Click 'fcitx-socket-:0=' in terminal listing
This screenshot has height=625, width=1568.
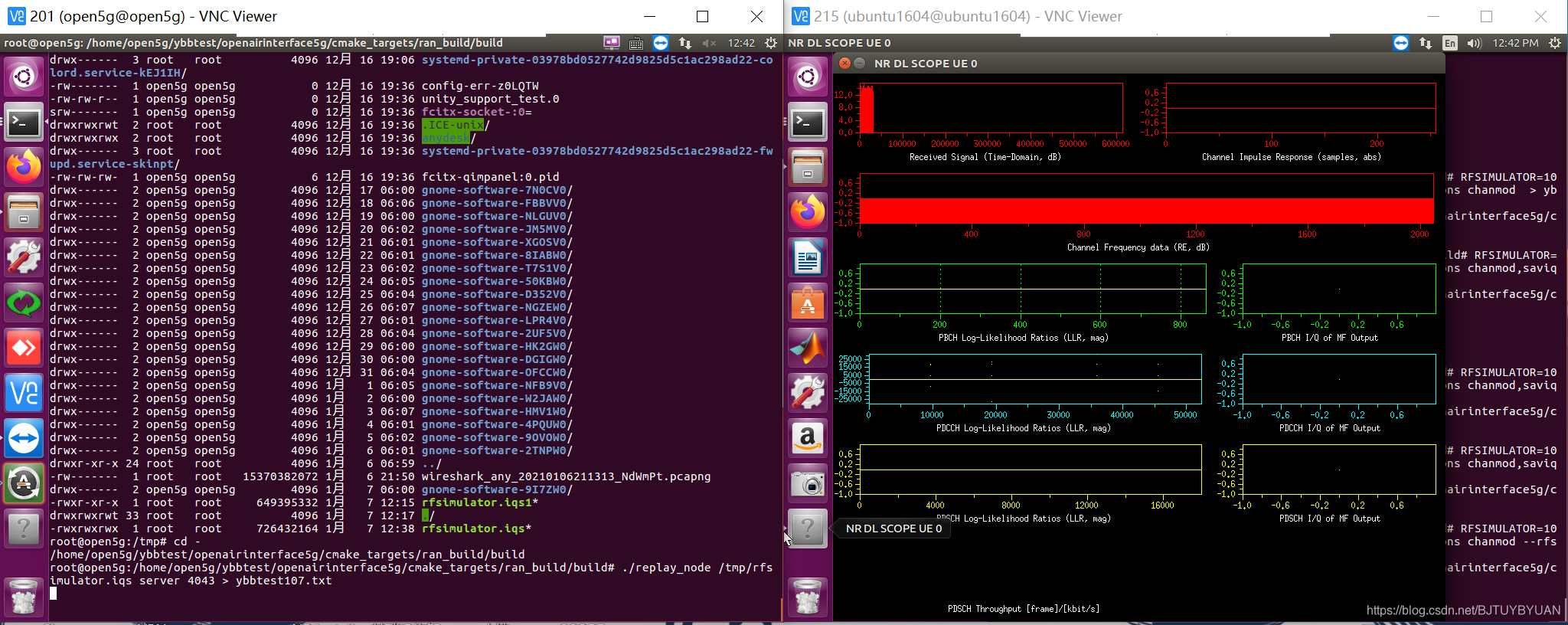coord(476,112)
